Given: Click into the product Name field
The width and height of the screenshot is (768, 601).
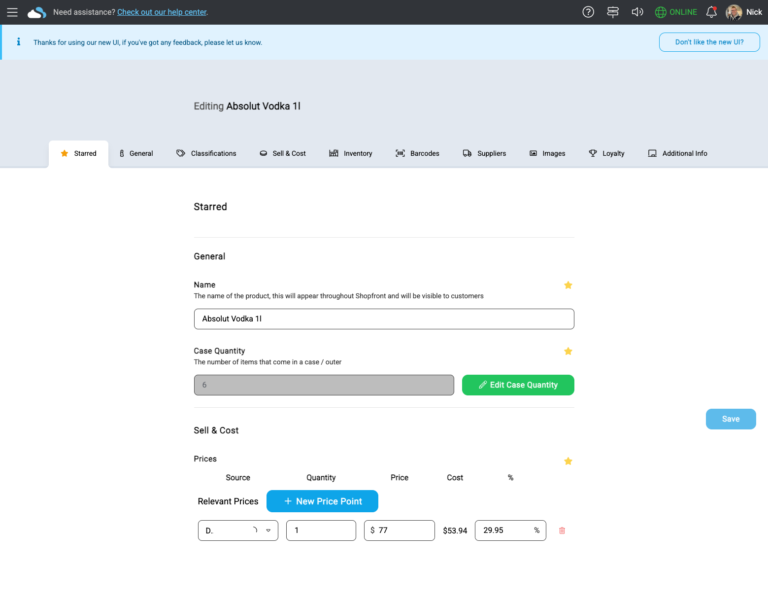Looking at the screenshot, I should pyautogui.click(x=383, y=319).
